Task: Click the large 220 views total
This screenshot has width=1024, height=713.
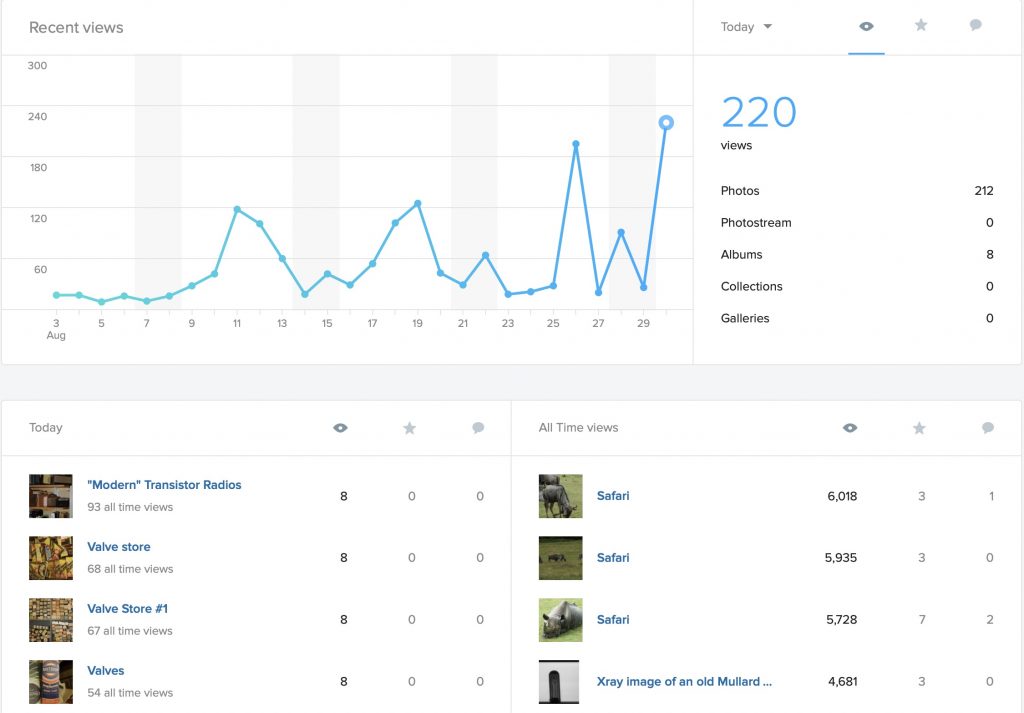Action: click(x=759, y=113)
